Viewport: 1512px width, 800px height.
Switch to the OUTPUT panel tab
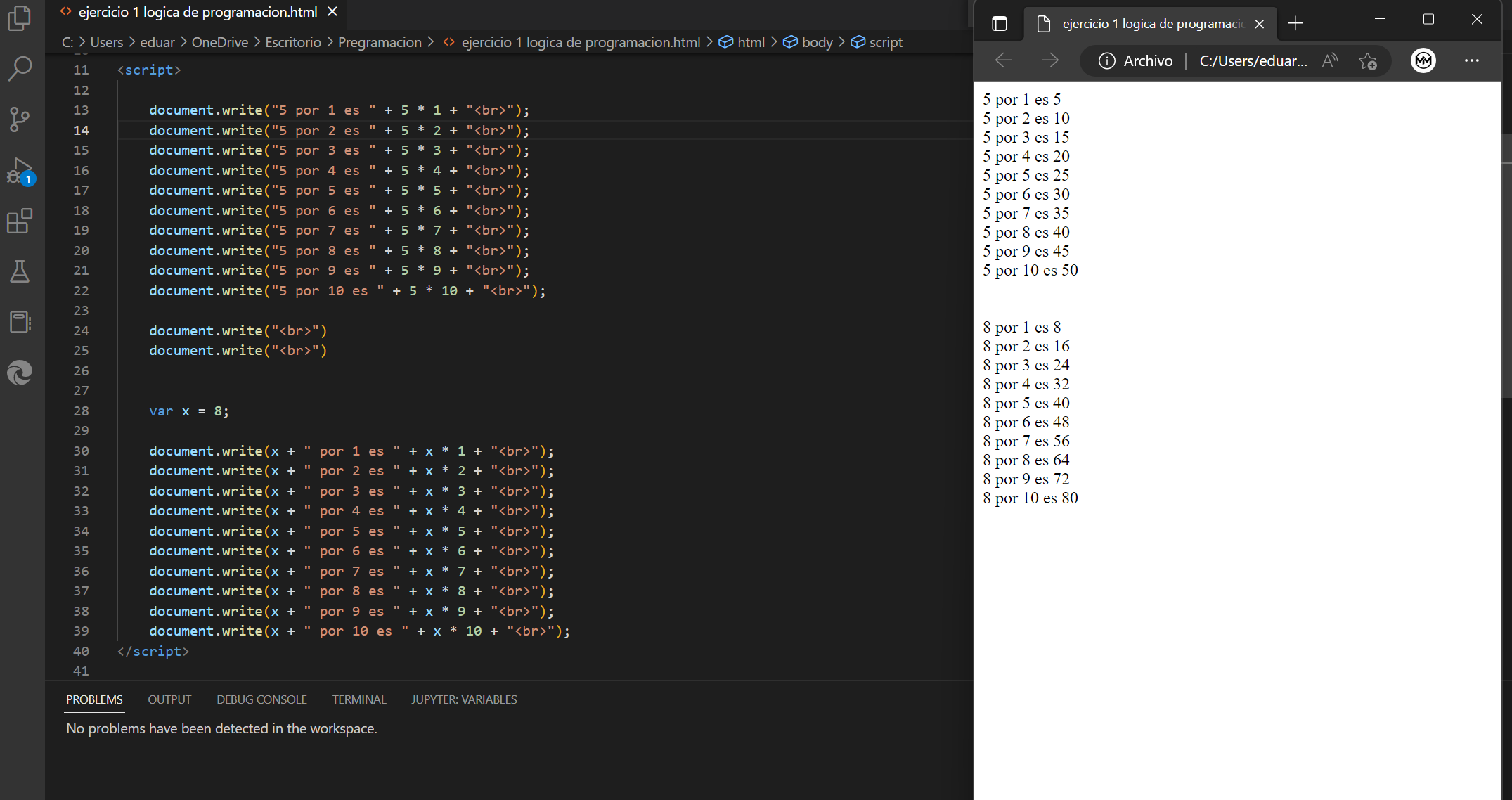(169, 699)
